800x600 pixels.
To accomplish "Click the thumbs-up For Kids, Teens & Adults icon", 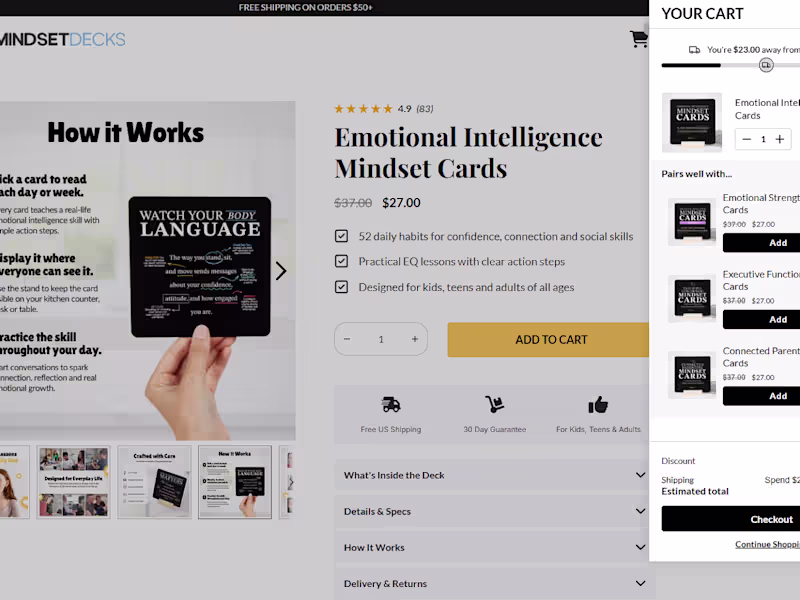I will click(598, 405).
